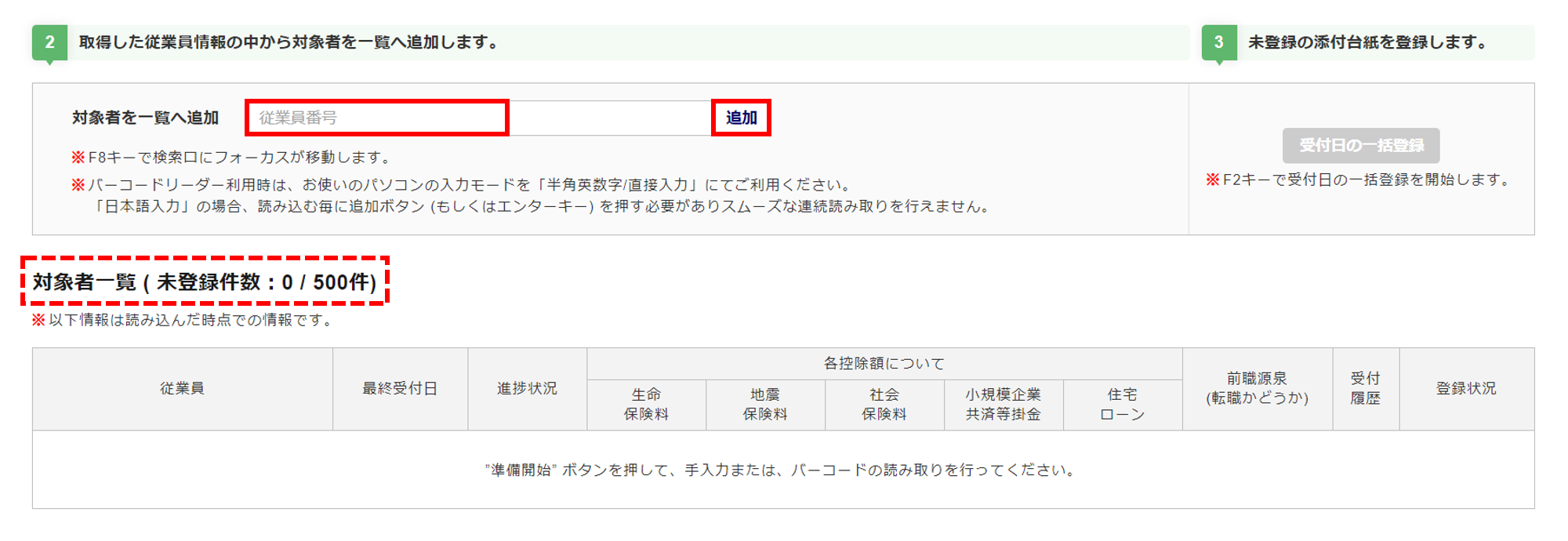Viewport: 1568px width, 541px height.
Task: Click the 受付履歴 column header
Action: 1366,389
